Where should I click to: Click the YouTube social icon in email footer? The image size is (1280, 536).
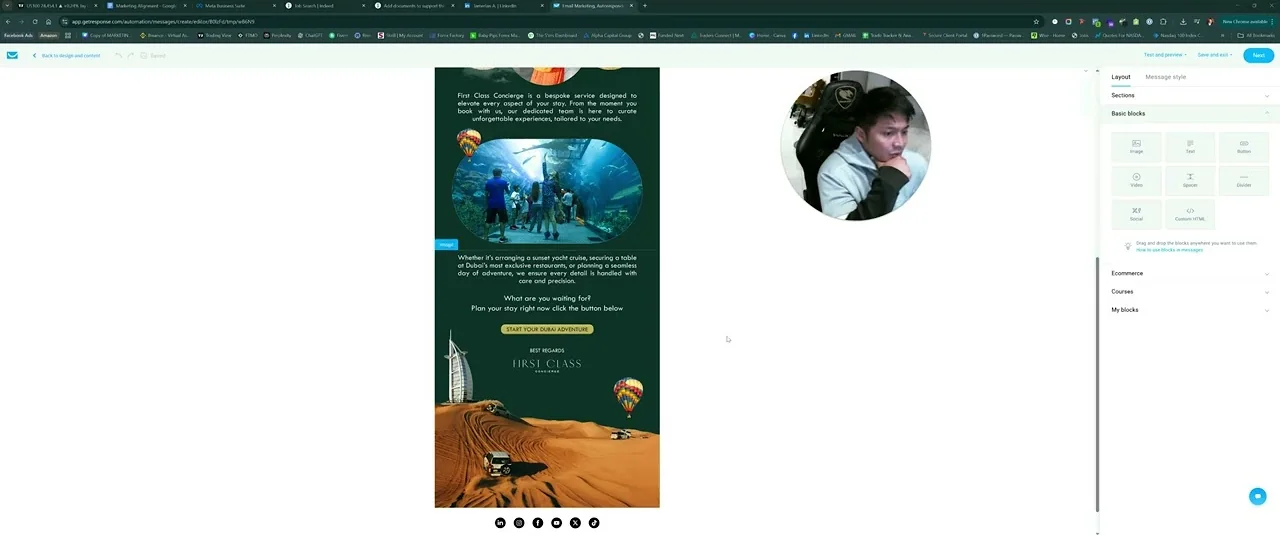(557, 522)
